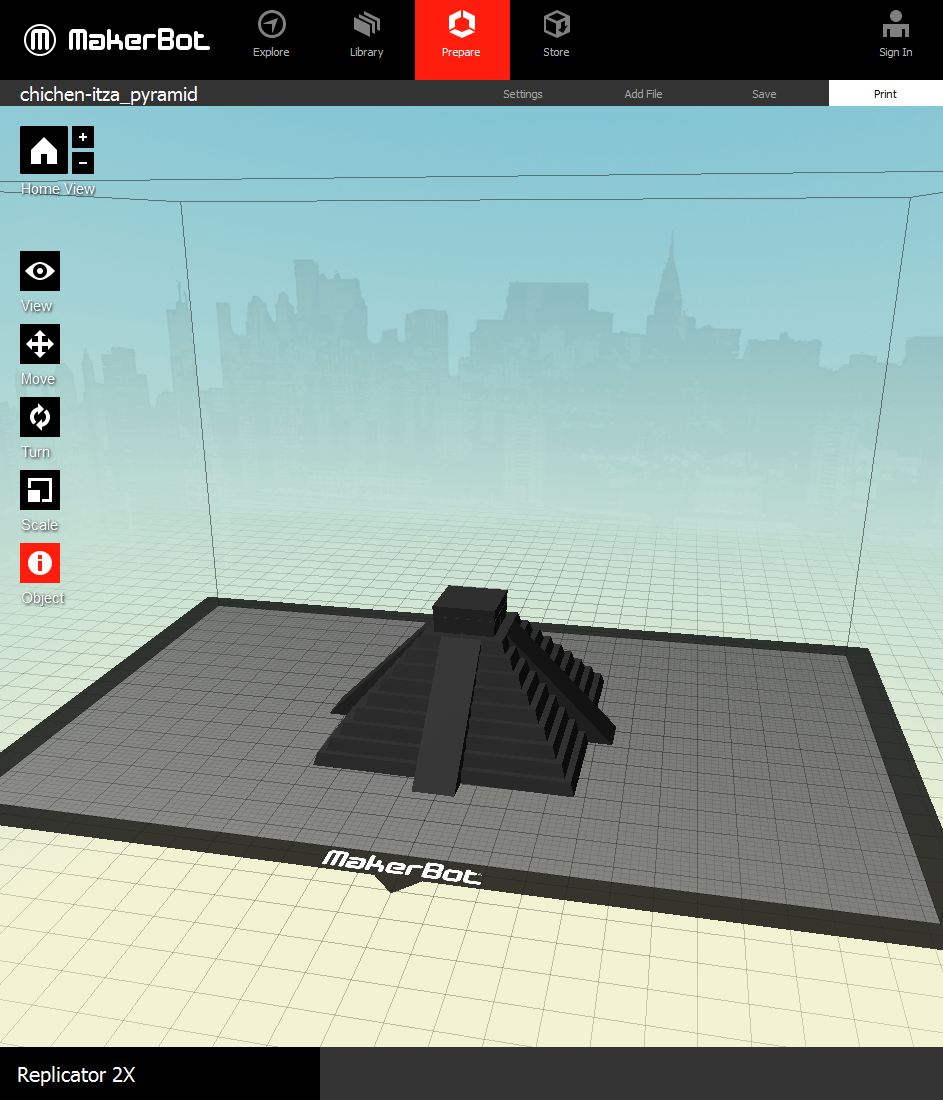This screenshot has height=1100, width=943.
Task: Activate the Move tool
Action: tap(40, 344)
